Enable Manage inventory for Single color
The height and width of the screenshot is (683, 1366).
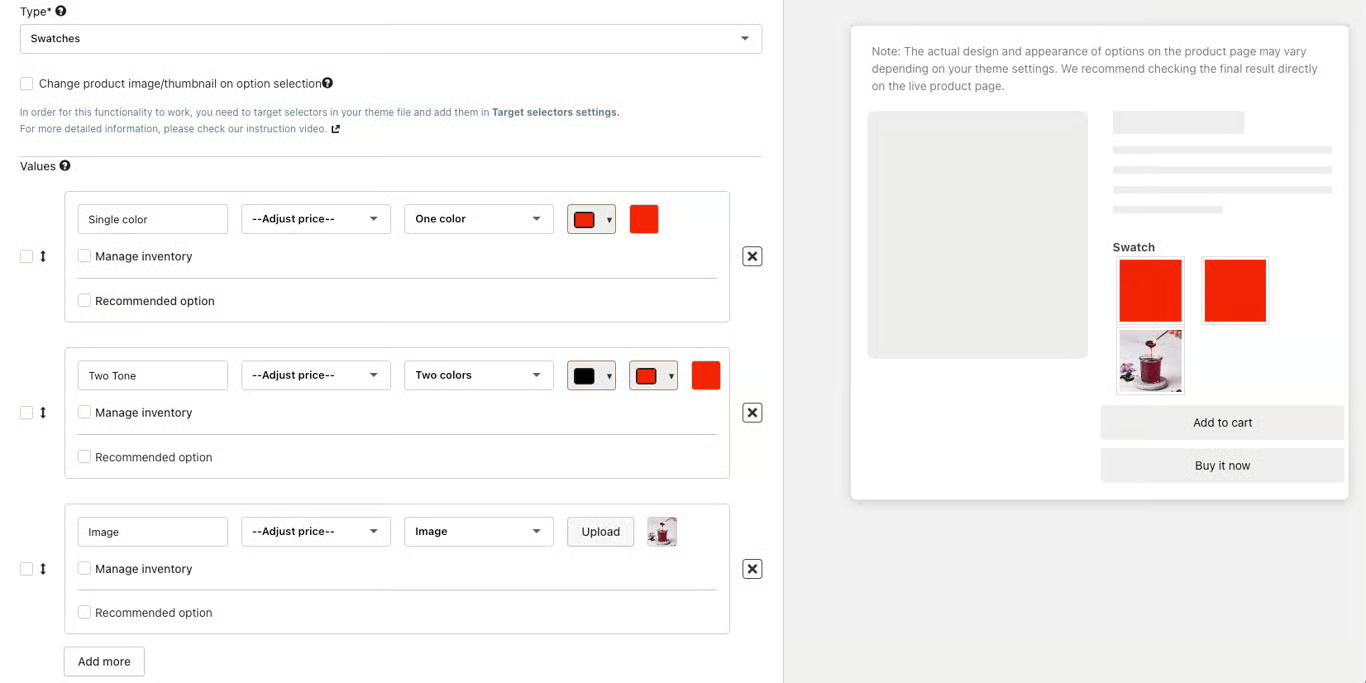pyautogui.click(x=85, y=256)
